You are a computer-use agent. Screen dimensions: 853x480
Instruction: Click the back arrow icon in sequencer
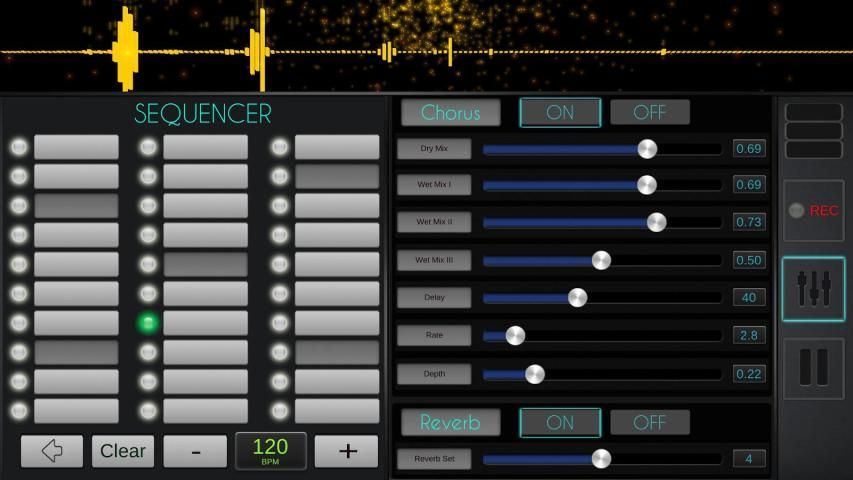pyautogui.click(x=52, y=451)
